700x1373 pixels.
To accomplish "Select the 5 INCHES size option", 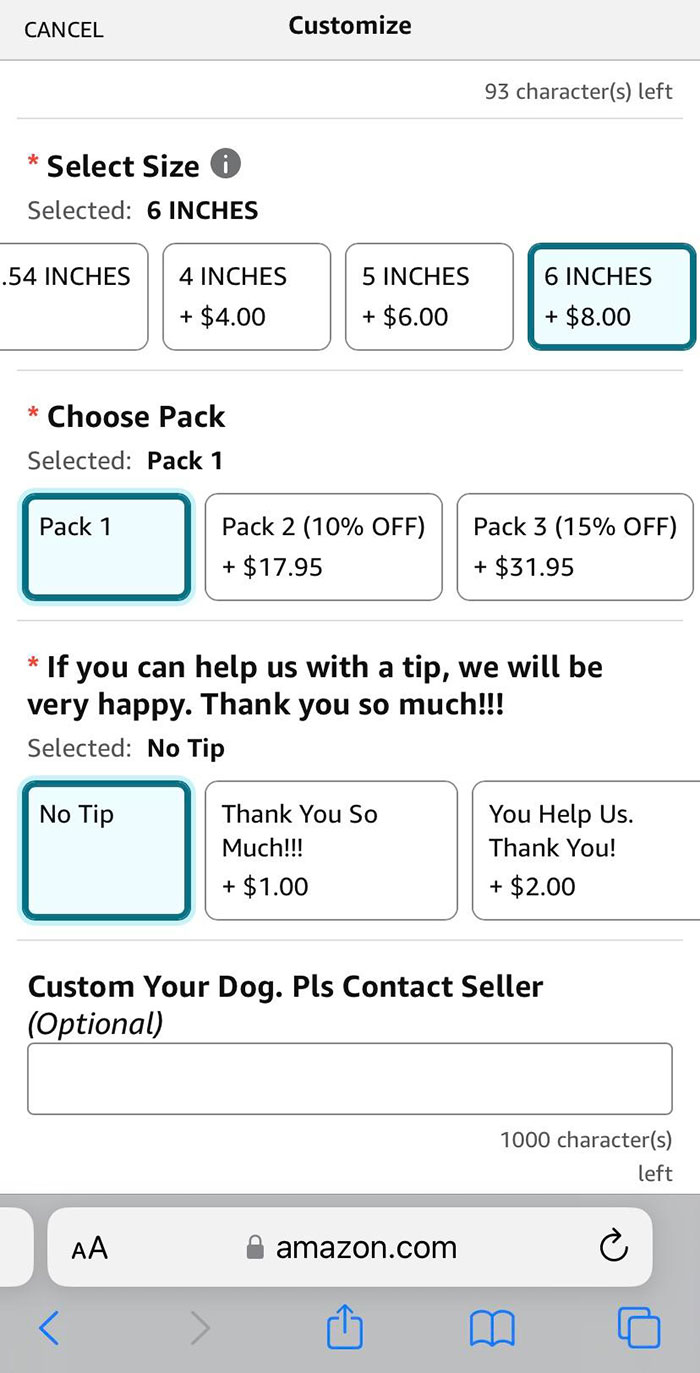I will 429,296.
